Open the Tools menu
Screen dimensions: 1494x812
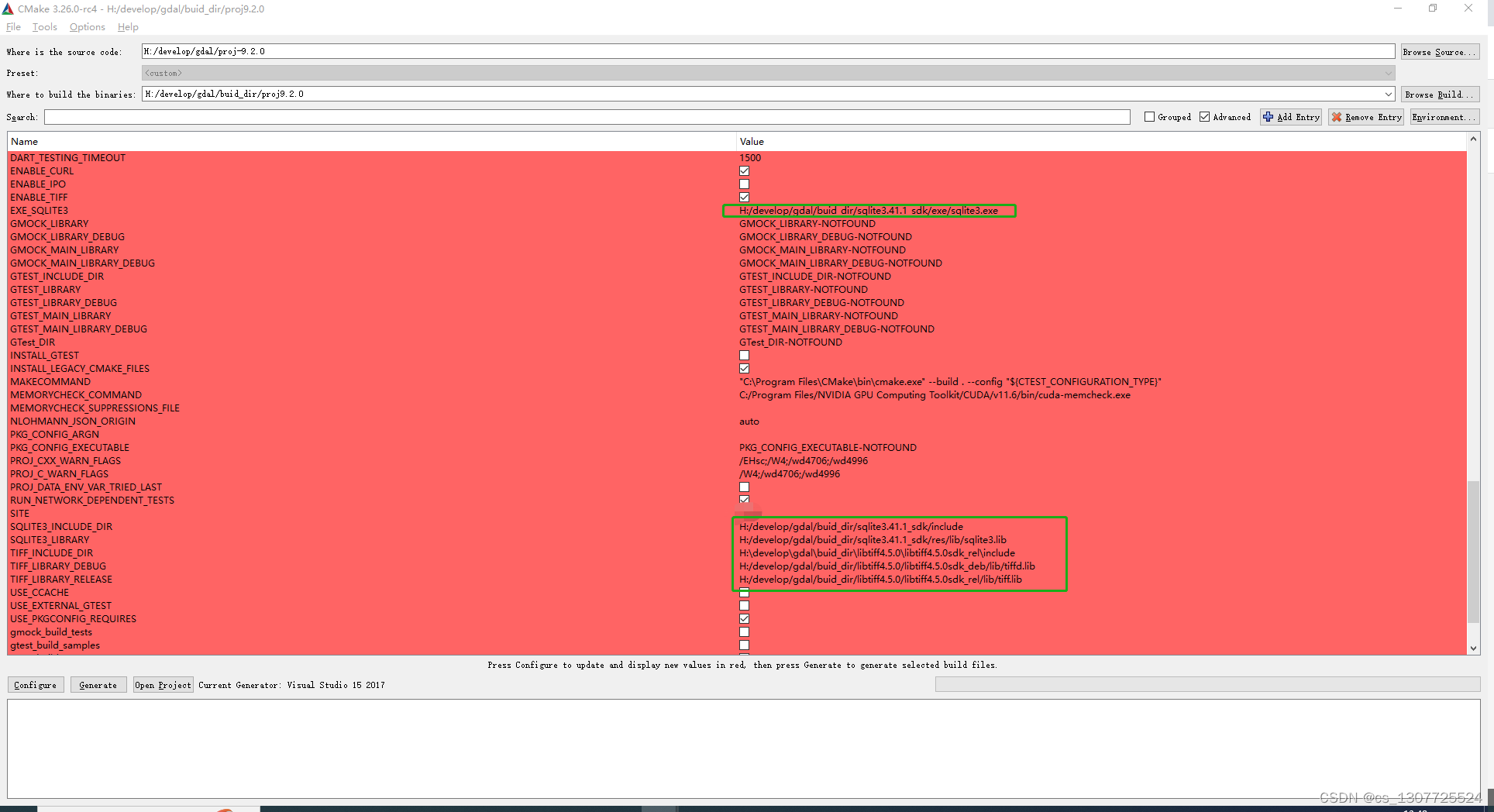[45, 27]
